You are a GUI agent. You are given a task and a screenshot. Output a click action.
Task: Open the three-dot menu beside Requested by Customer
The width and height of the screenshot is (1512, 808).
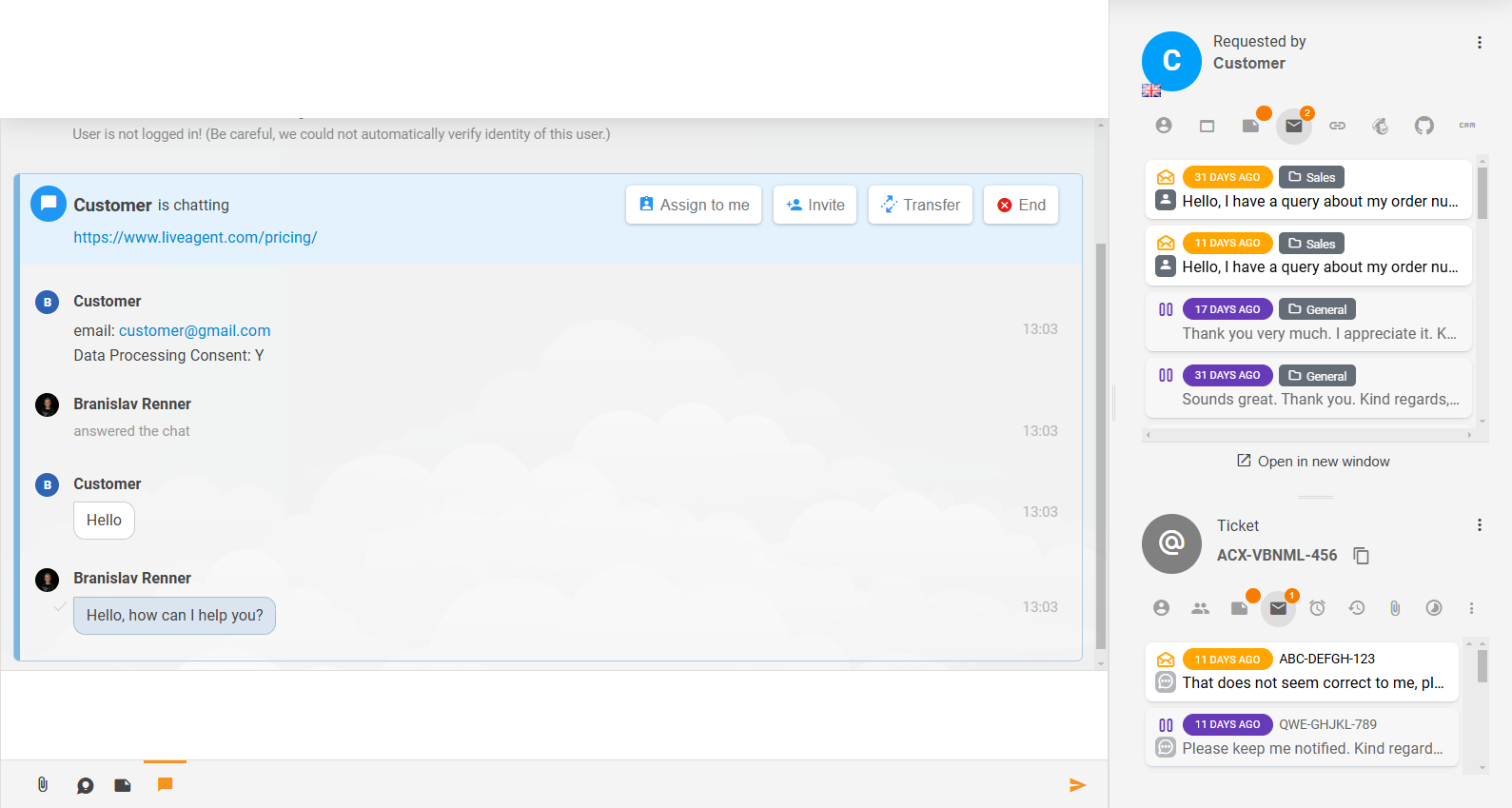[x=1479, y=43]
